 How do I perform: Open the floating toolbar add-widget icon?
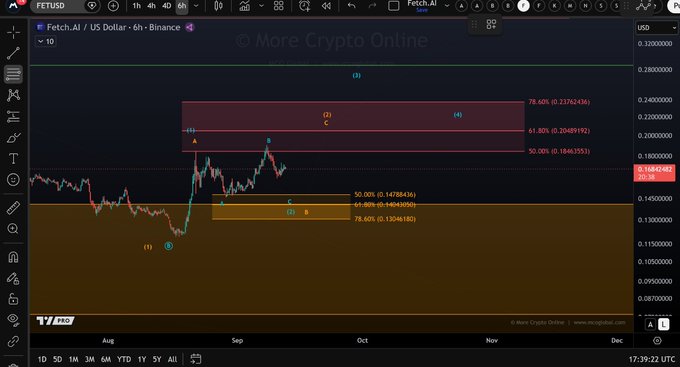491,24
